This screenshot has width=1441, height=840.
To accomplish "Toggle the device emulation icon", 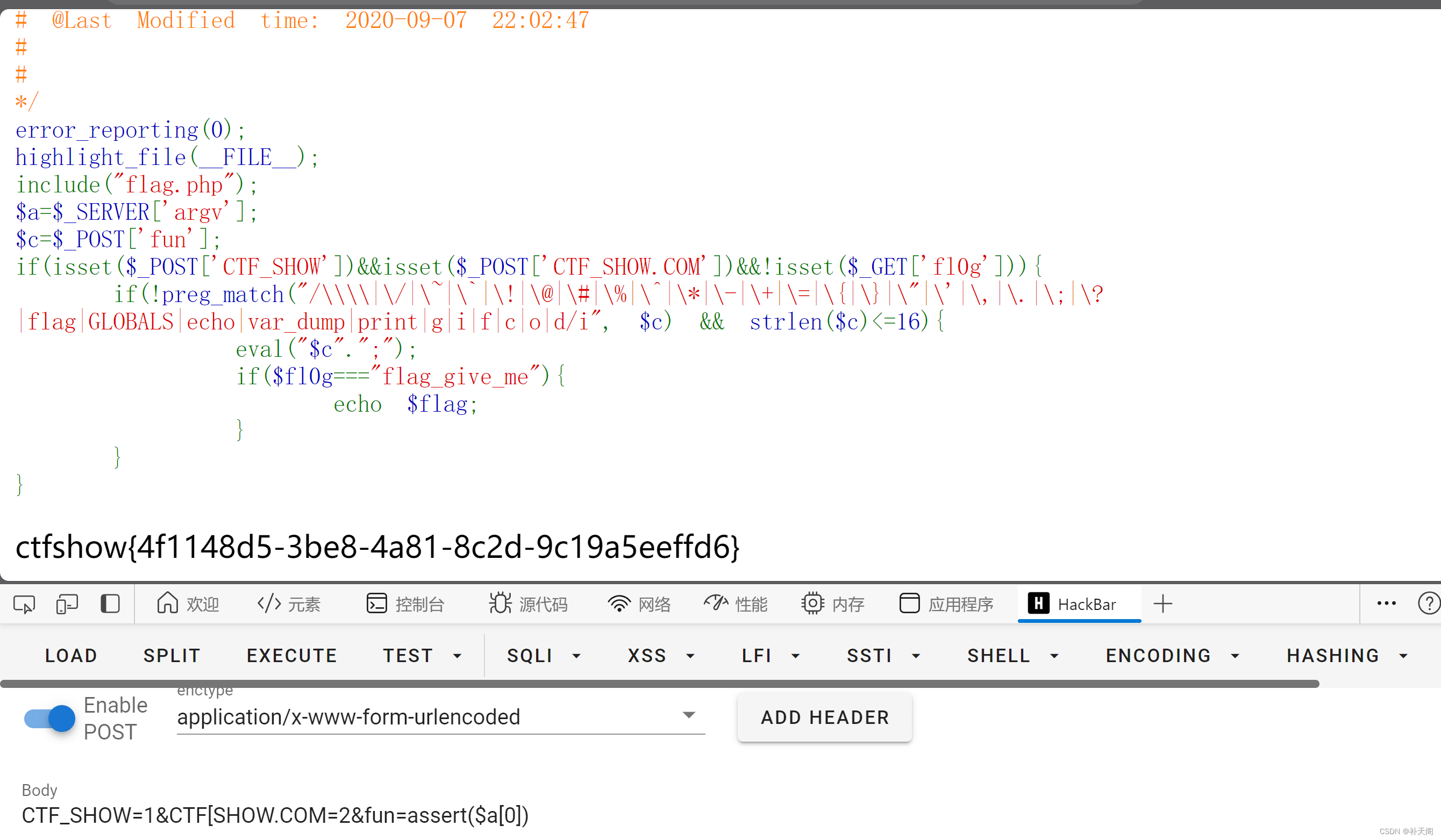I will [x=66, y=604].
